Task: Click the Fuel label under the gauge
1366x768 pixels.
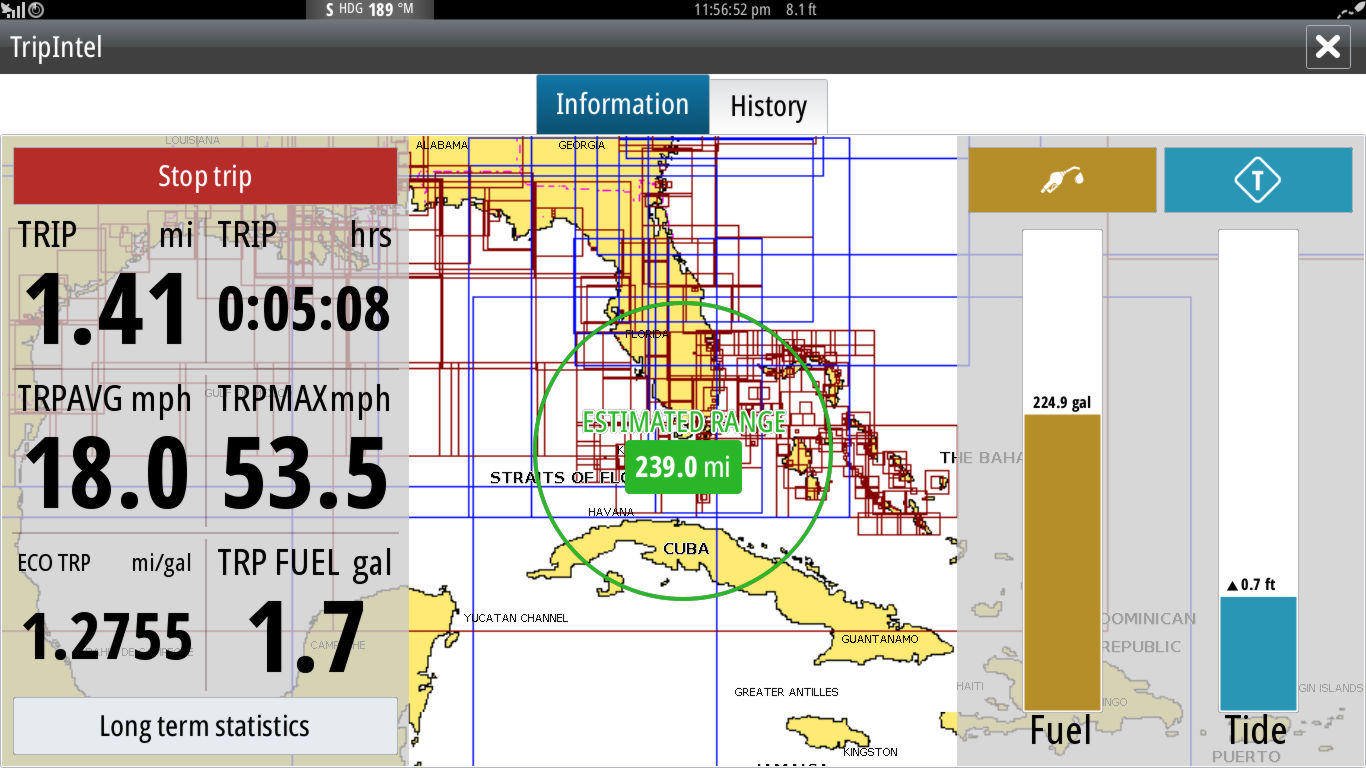Action: point(1061,731)
